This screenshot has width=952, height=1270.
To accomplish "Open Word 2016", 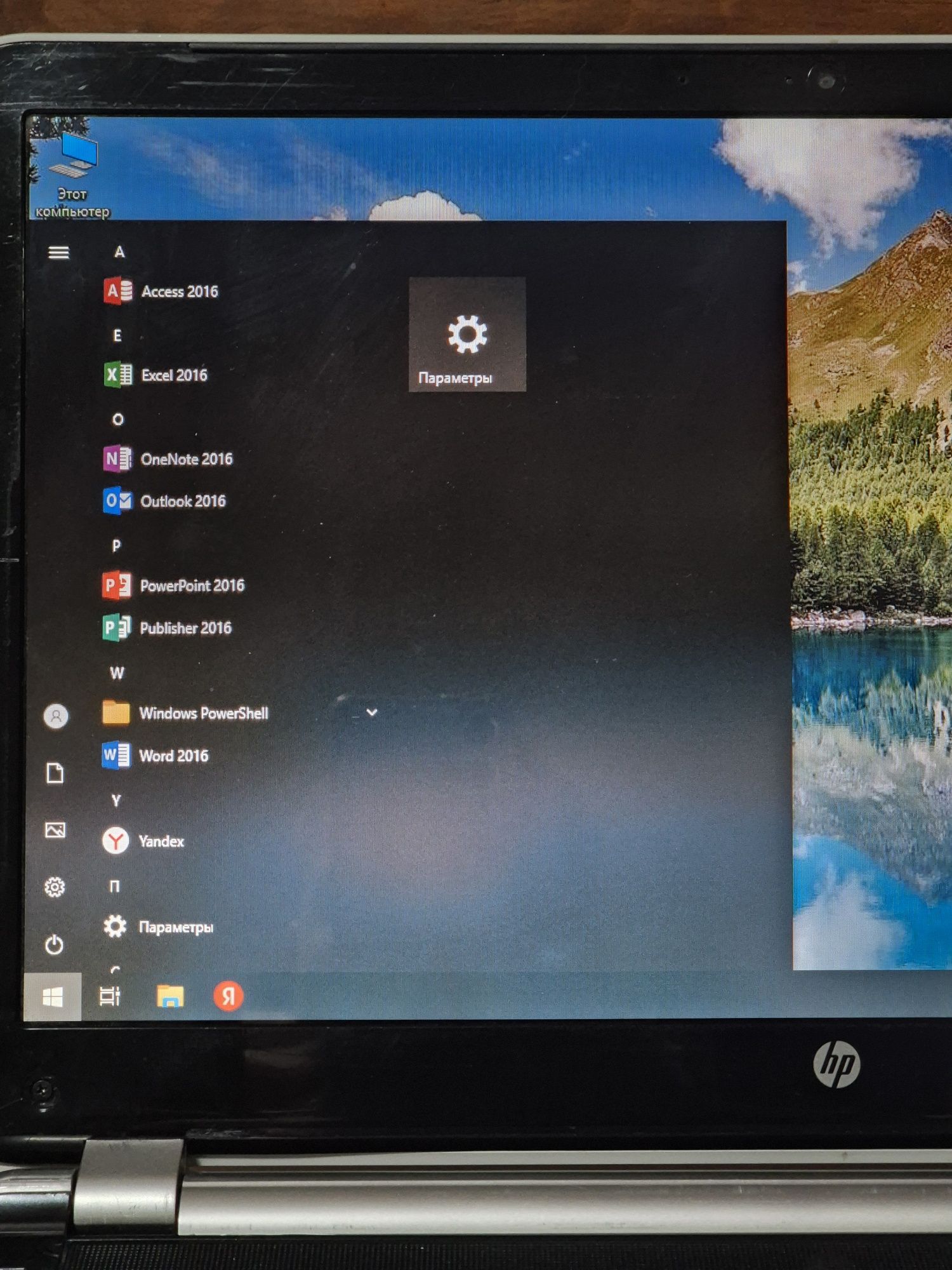I will point(155,756).
